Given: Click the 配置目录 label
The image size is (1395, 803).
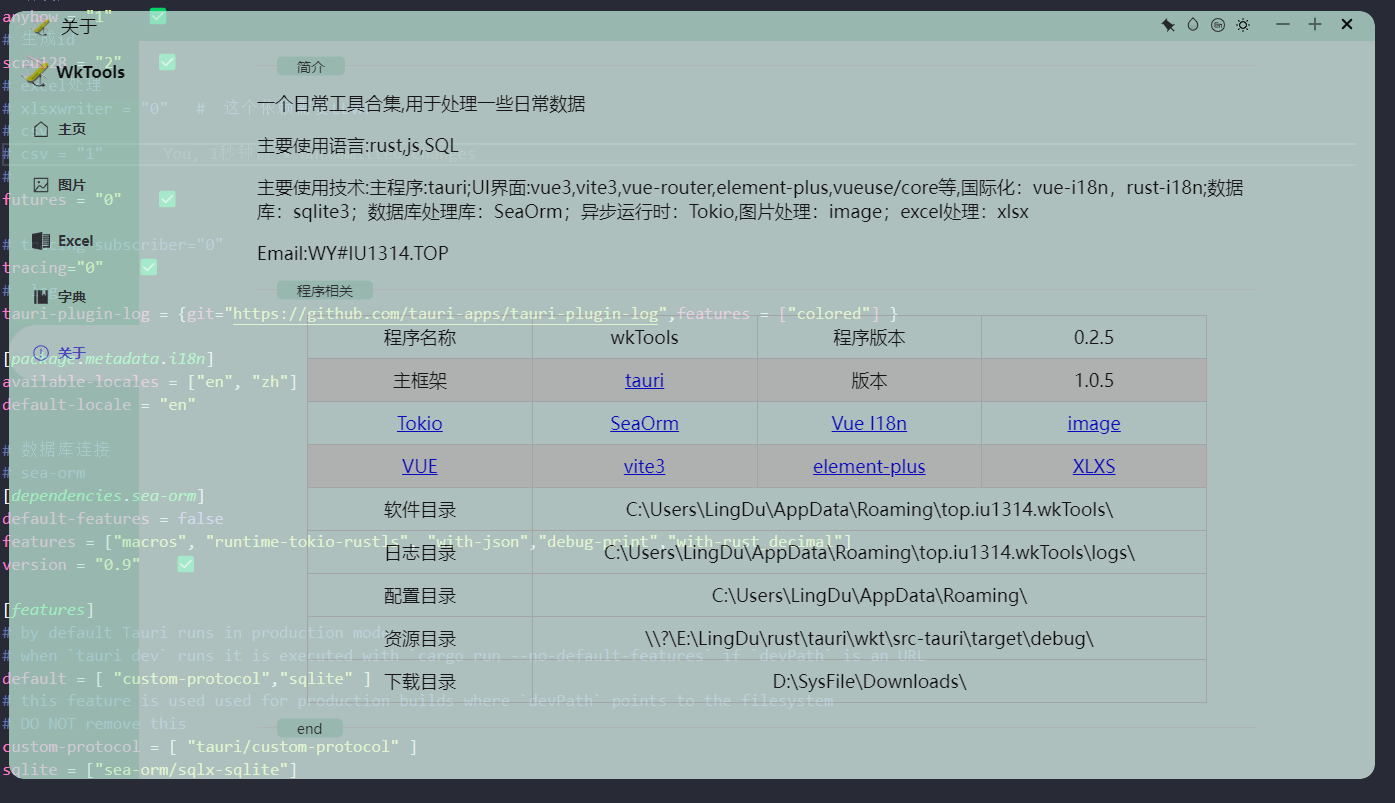Looking at the screenshot, I should click(x=420, y=596).
